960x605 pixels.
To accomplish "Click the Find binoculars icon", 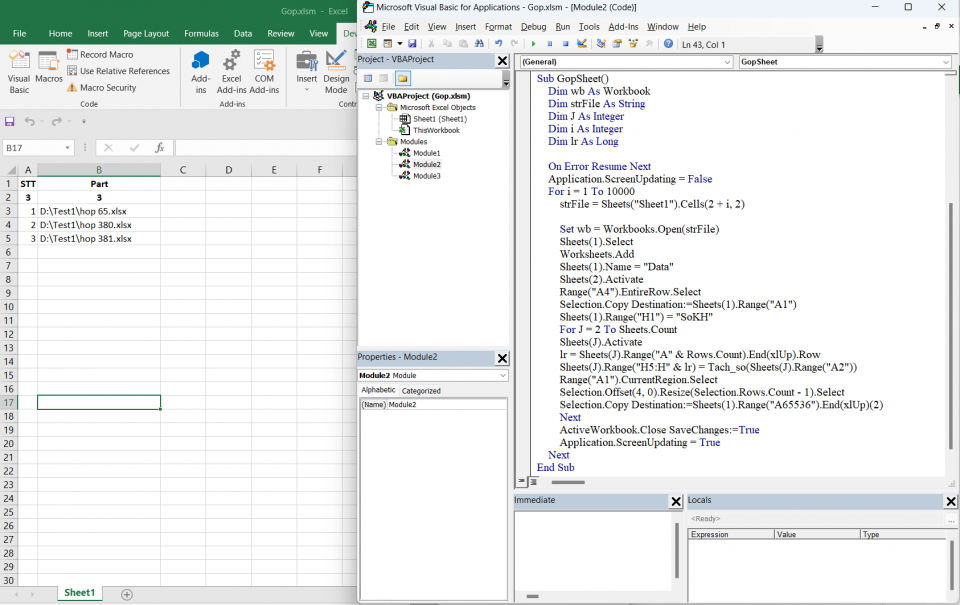I will coord(479,44).
